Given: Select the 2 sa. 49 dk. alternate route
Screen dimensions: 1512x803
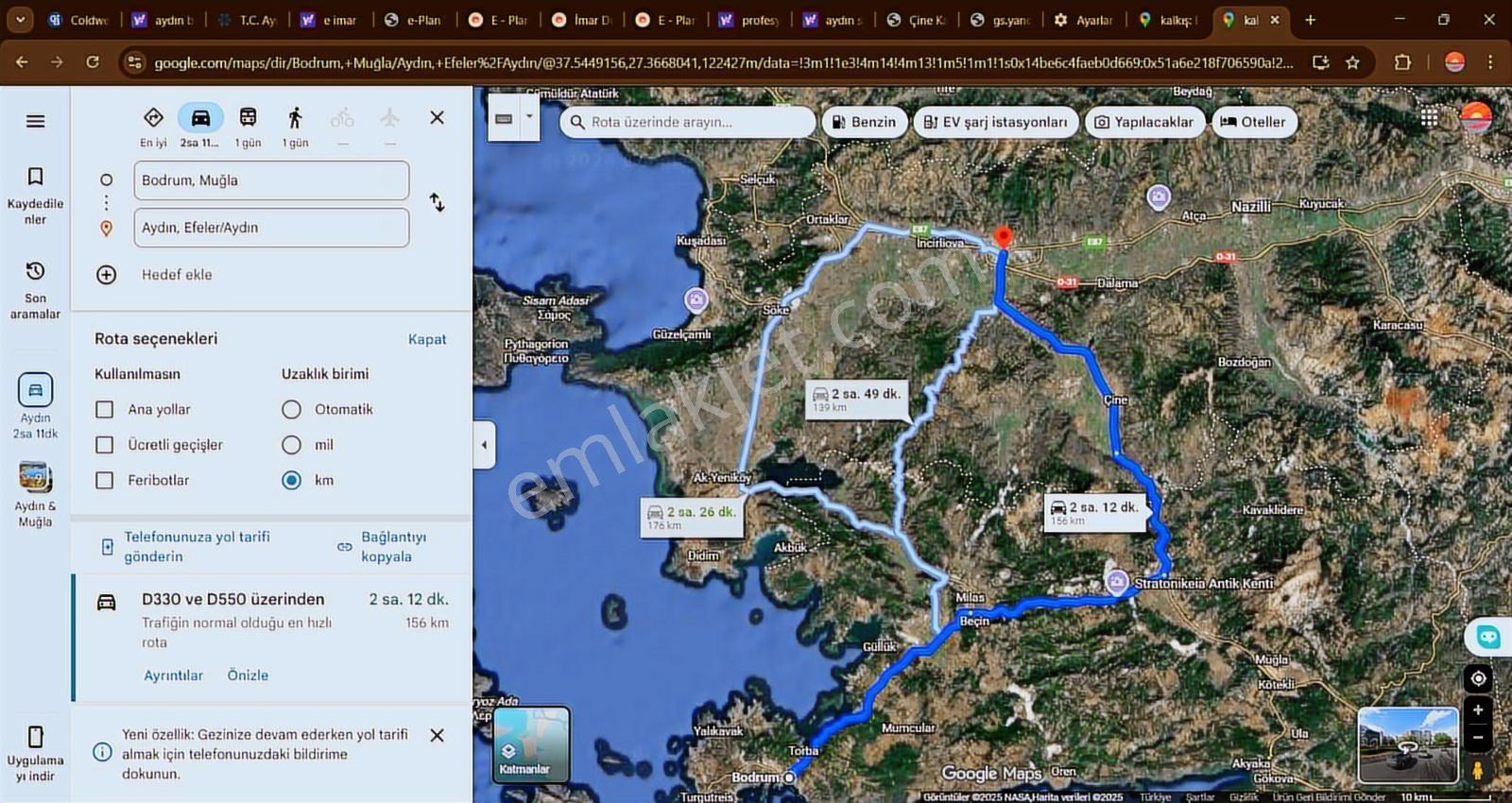Looking at the screenshot, I should click(x=857, y=399).
